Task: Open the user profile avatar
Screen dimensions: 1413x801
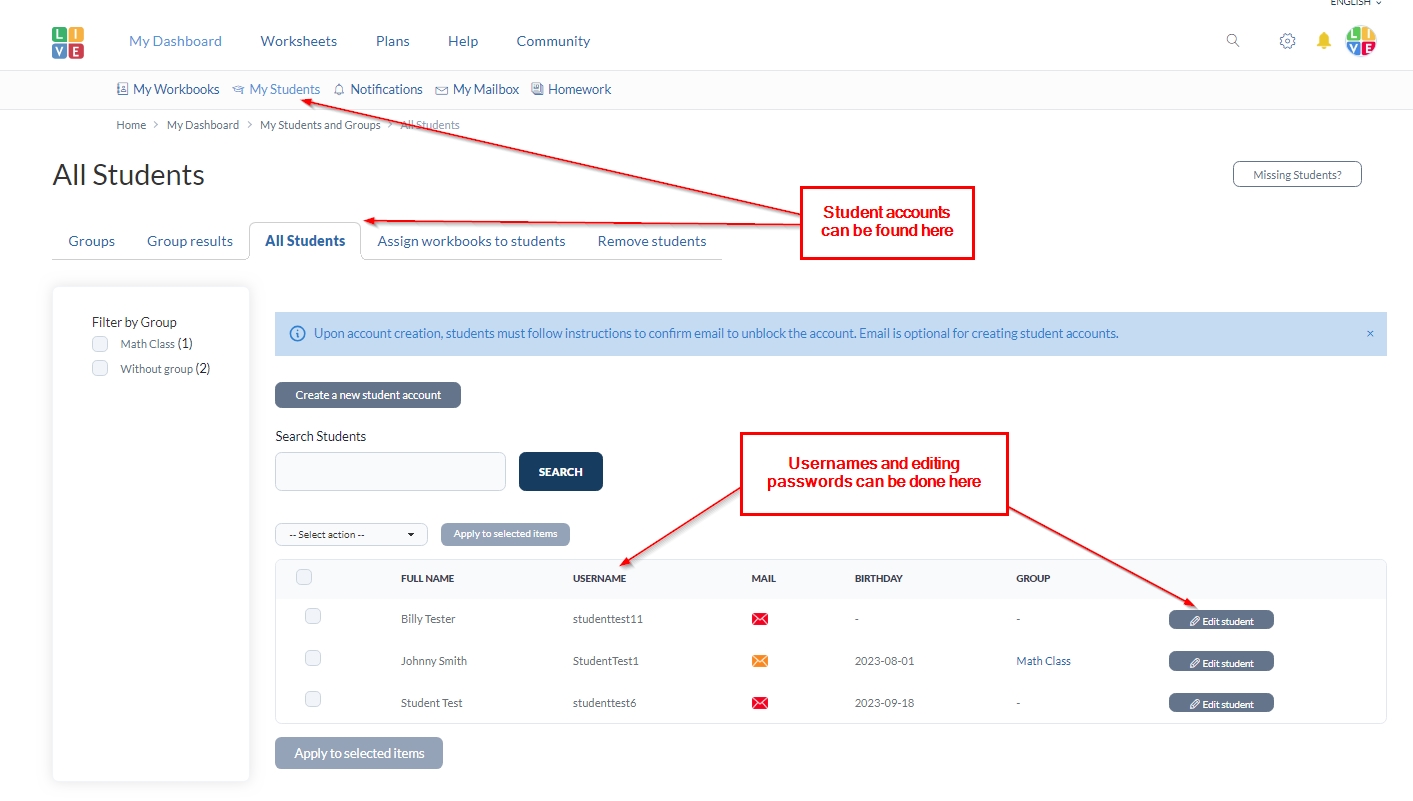Action: click(1361, 41)
